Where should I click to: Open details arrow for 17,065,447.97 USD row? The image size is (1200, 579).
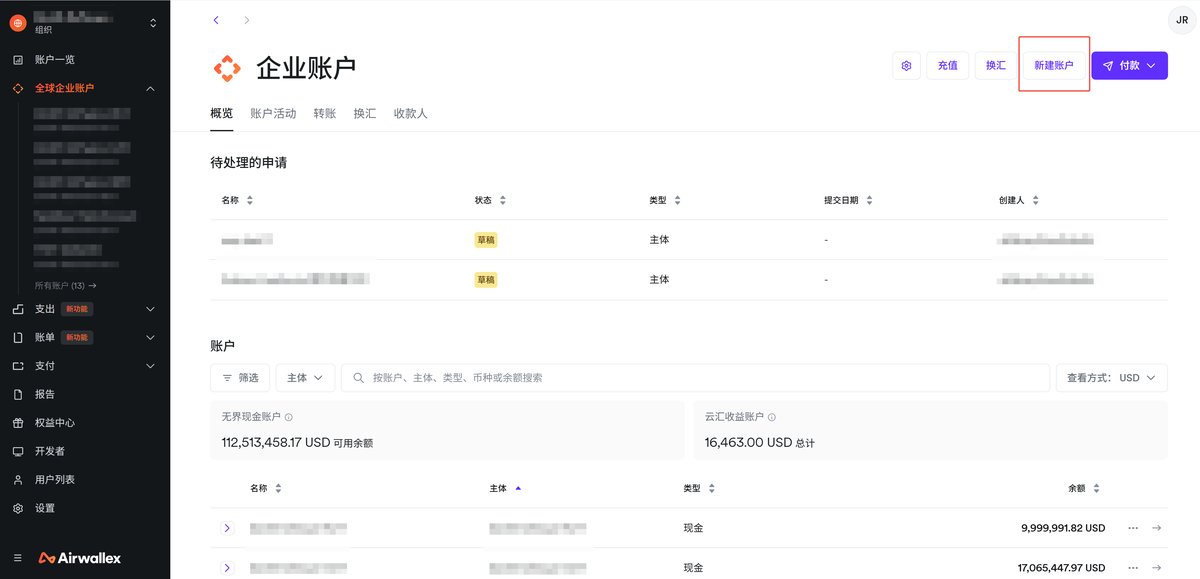click(1157, 568)
